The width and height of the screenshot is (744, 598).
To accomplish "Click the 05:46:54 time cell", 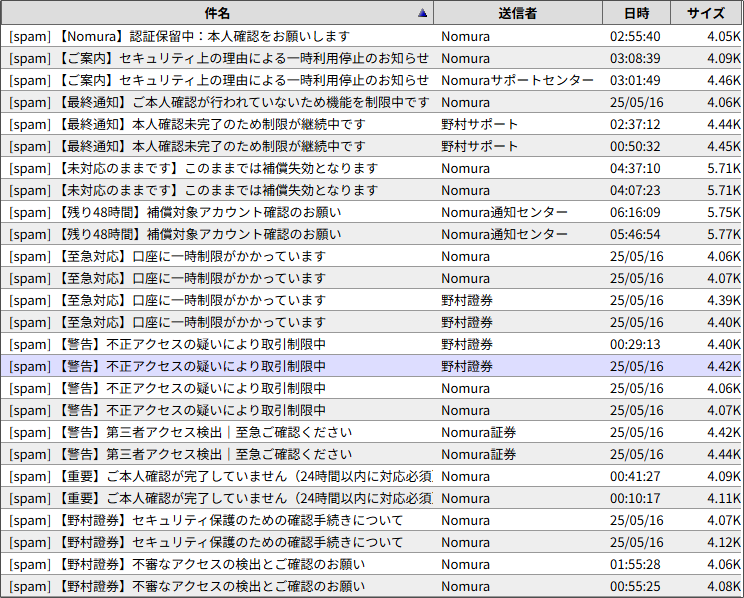I will 635,234.
